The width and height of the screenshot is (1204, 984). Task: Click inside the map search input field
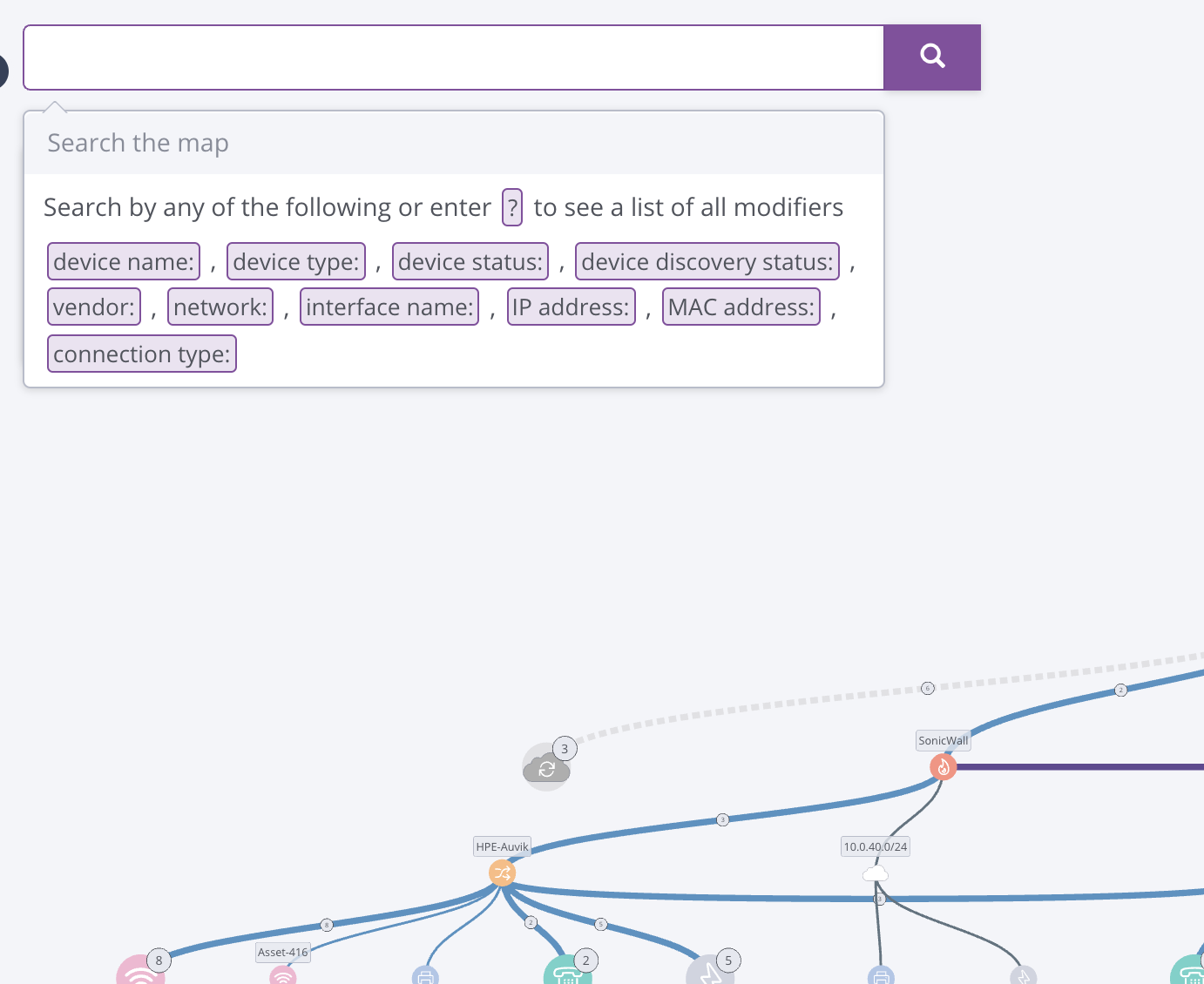pos(453,57)
